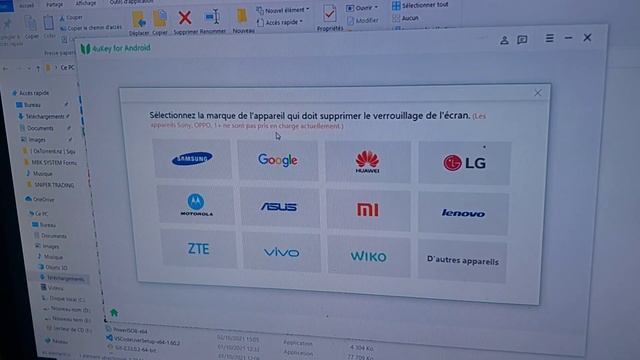Click Déplacer vers in Explorer ribbon
The image size is (640, 360).
(x=139, y=23)
